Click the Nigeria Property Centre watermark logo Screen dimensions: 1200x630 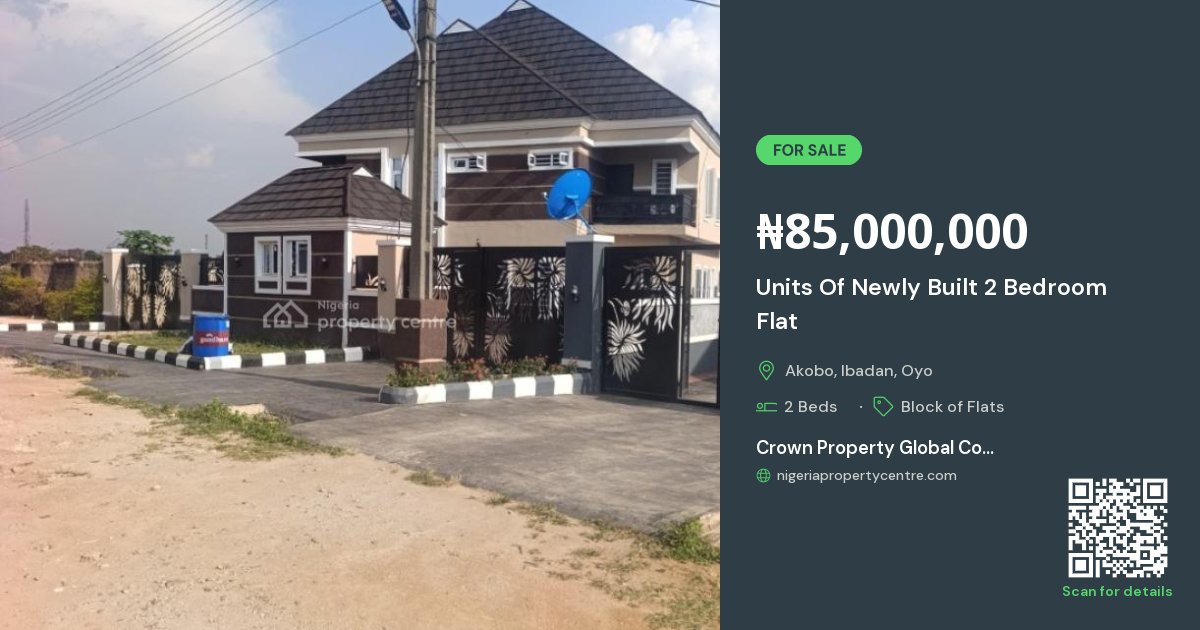click(359, 315)
